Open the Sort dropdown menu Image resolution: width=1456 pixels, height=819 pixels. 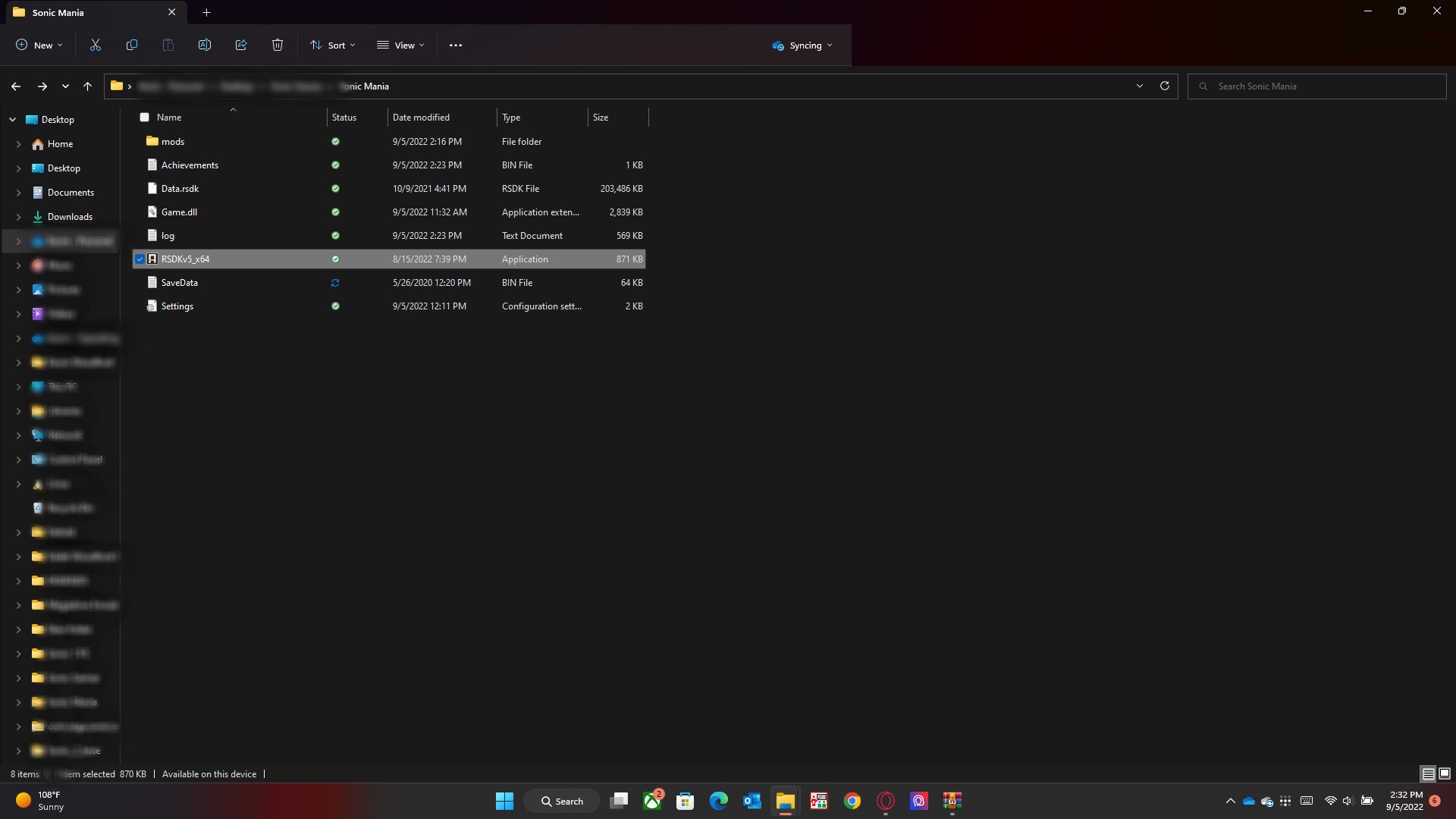(x=332, y=45)
